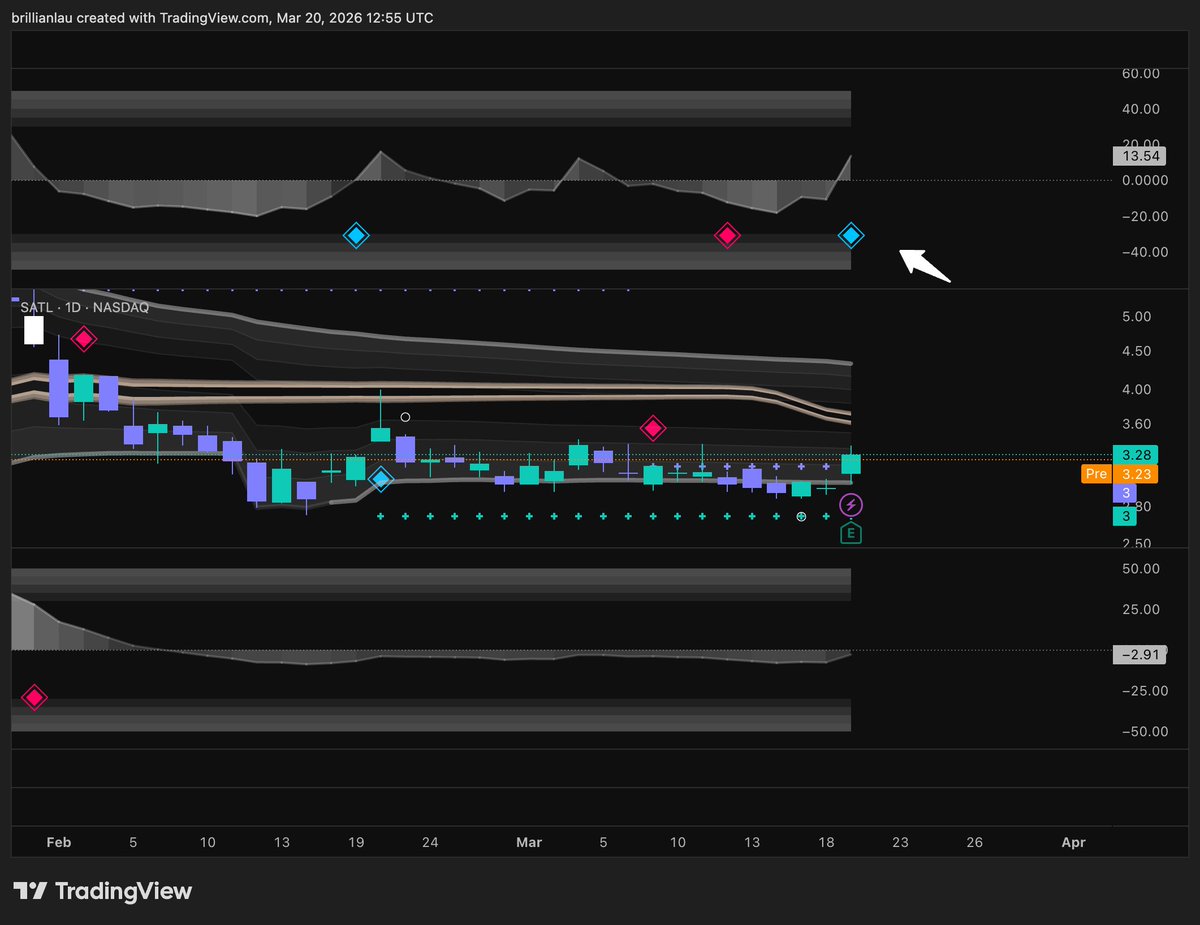Click the 13.54 oscillator value label

(x=1138, y=156)
